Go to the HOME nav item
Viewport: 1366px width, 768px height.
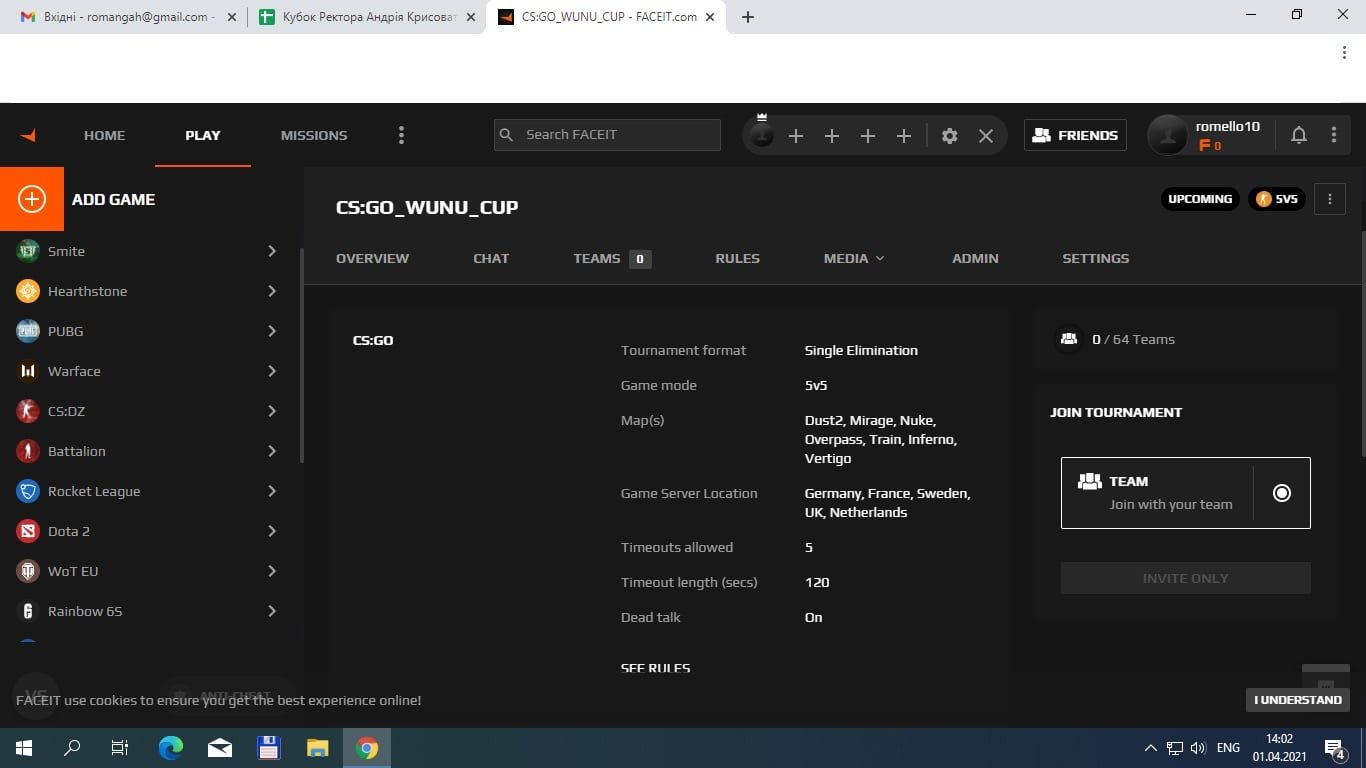(104, 135)
